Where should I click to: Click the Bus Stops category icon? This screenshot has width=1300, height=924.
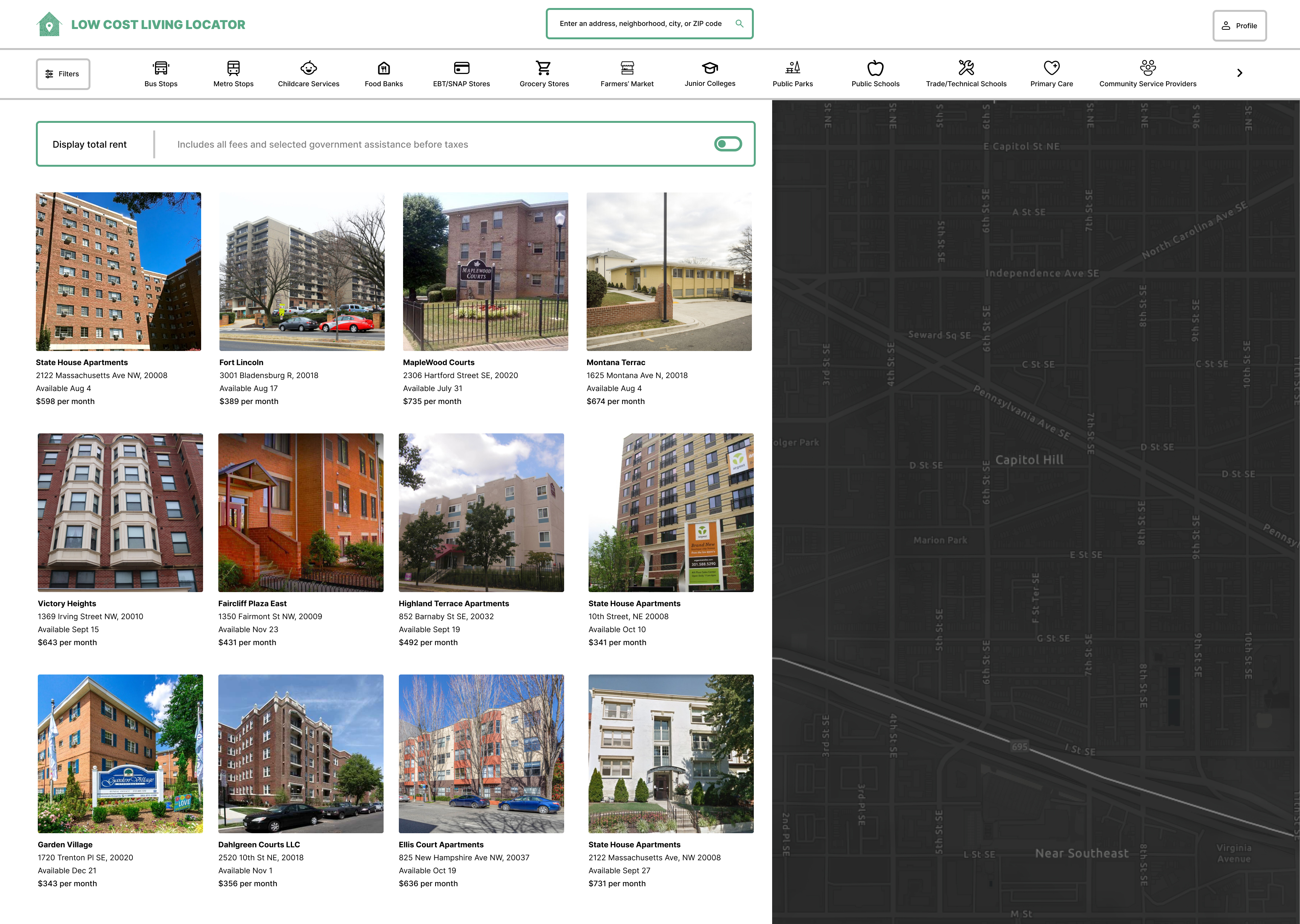tap(161, 68)
